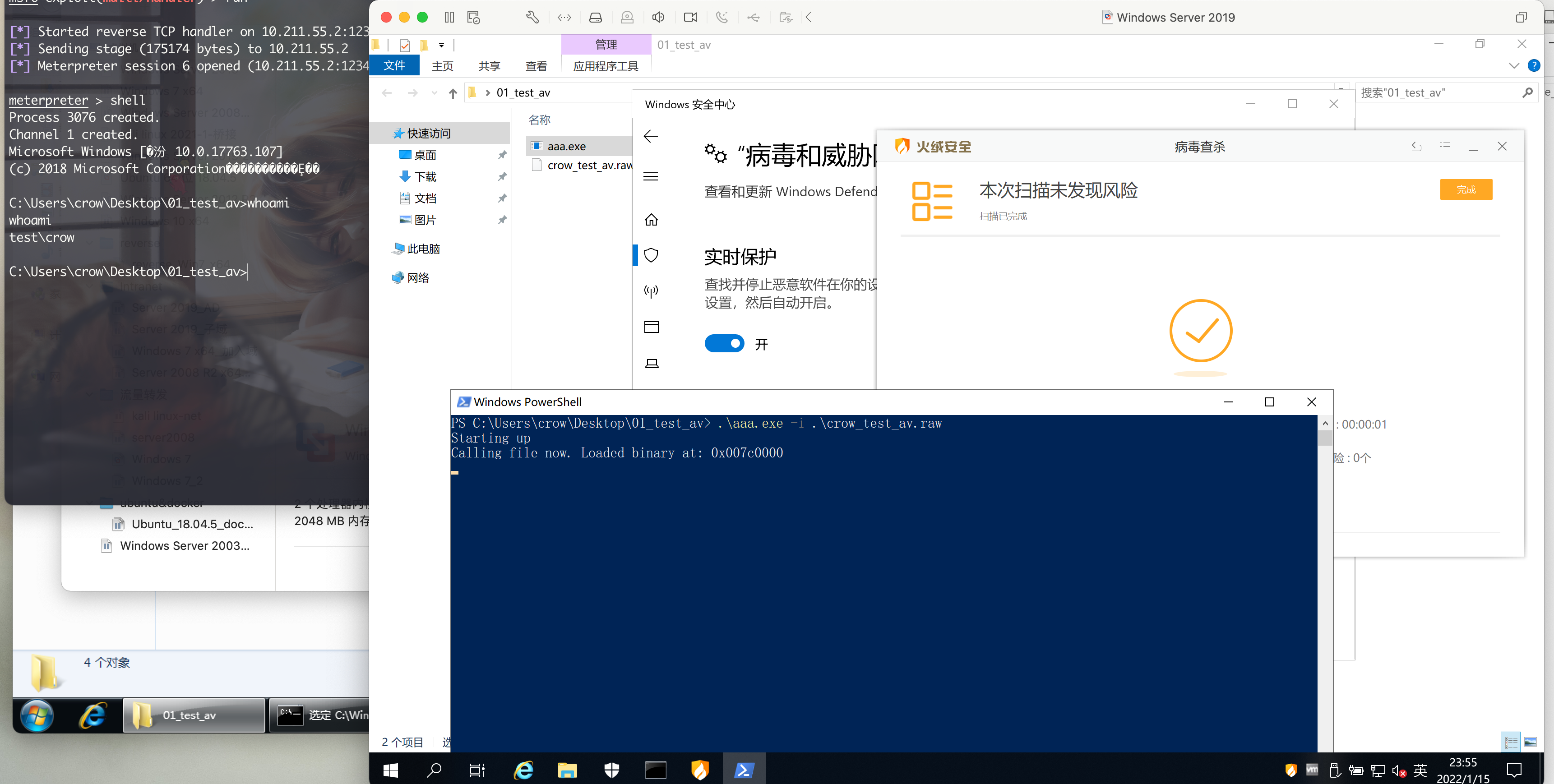
Task: Select the crow_test_av.raw file
Action: [x=589, y=165]
